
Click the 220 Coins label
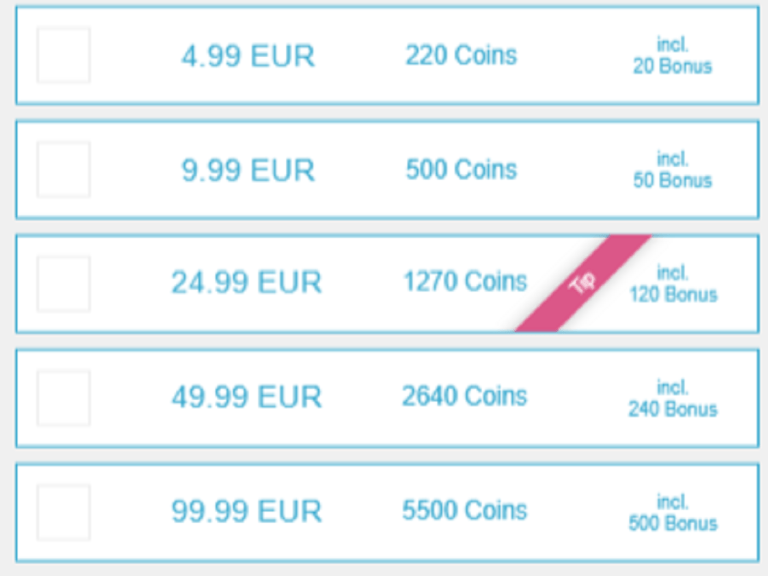pyautogui.click(x=461, y=55)
